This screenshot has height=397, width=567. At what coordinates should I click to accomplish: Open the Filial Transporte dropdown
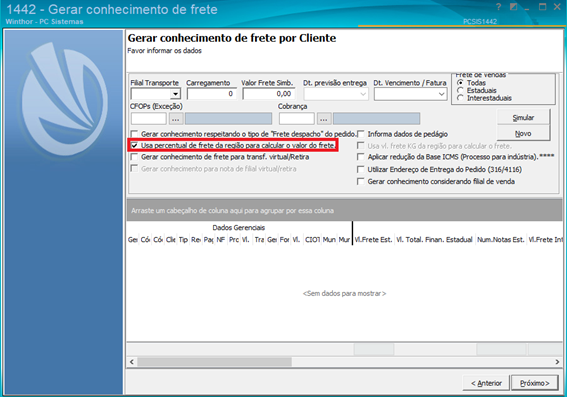175,94
